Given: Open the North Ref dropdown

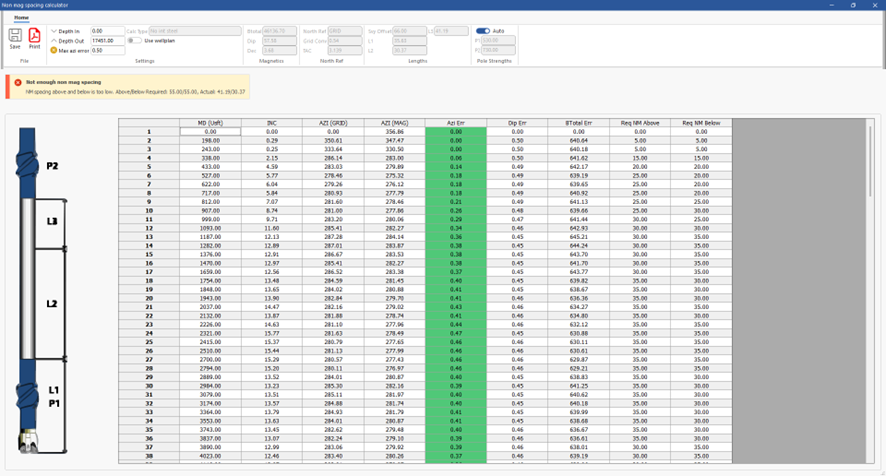Looking at the screenshot, I should pos(343,31).
